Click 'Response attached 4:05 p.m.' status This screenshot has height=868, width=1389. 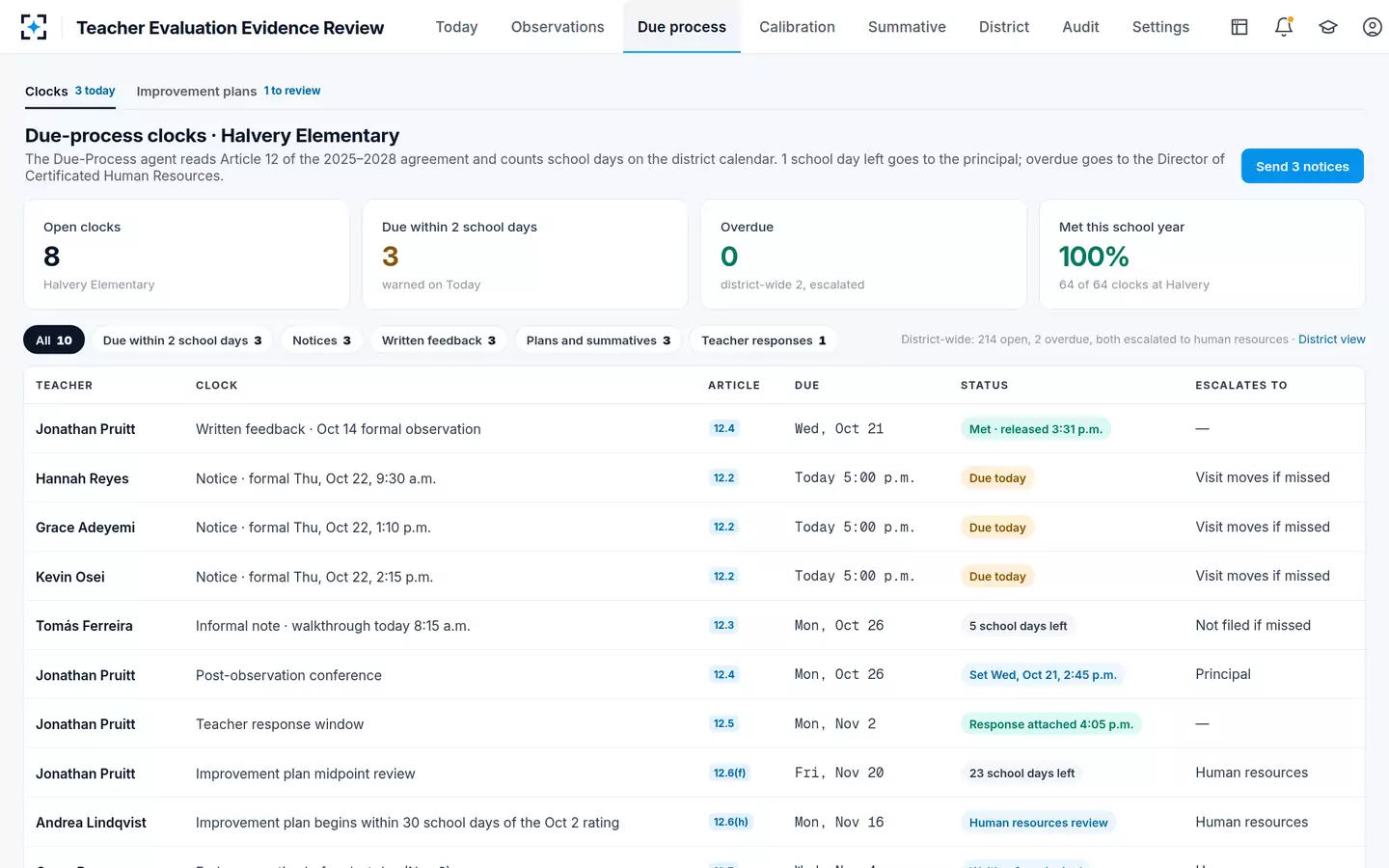[1050, 724]
